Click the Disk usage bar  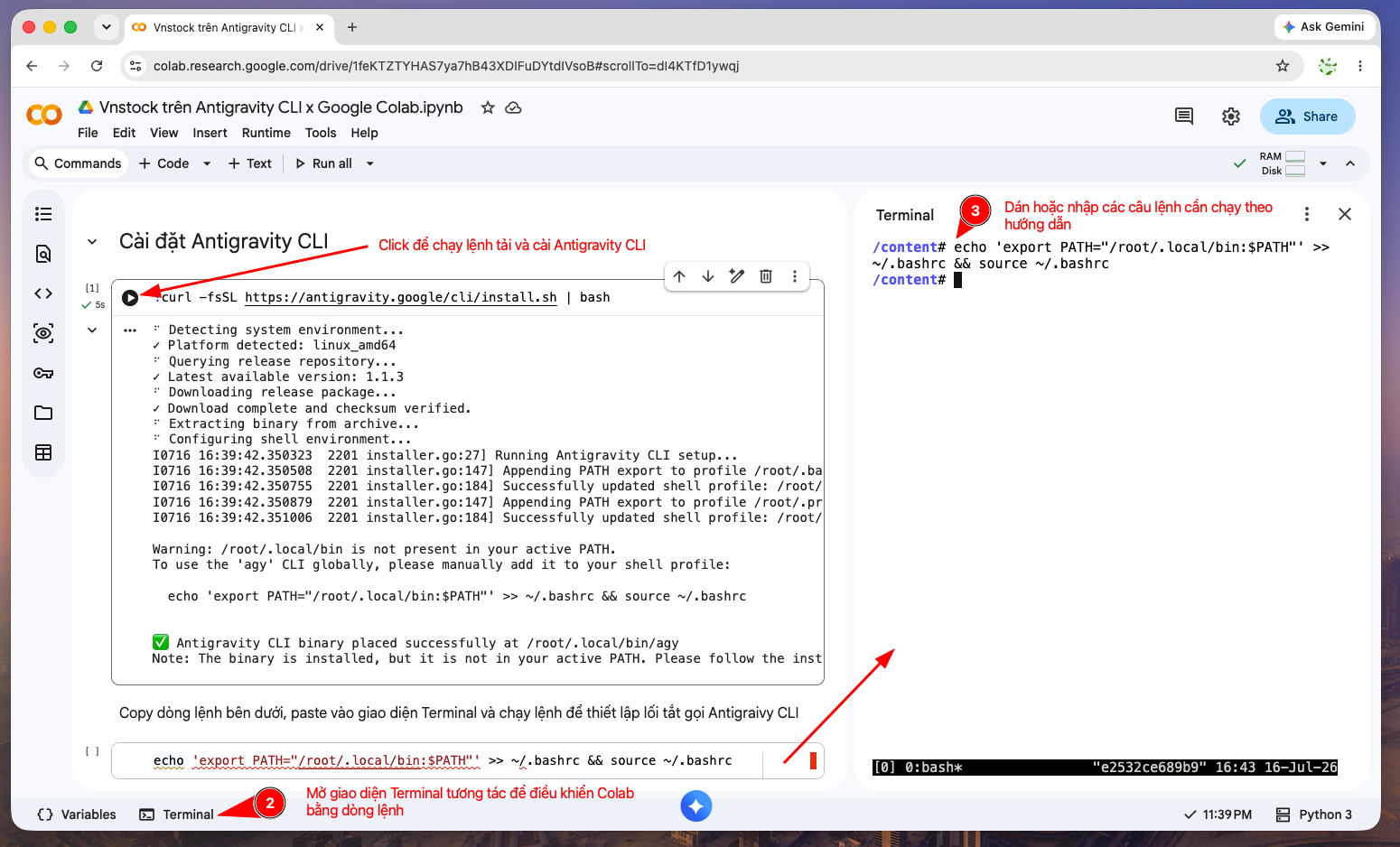click(1295, 171)
